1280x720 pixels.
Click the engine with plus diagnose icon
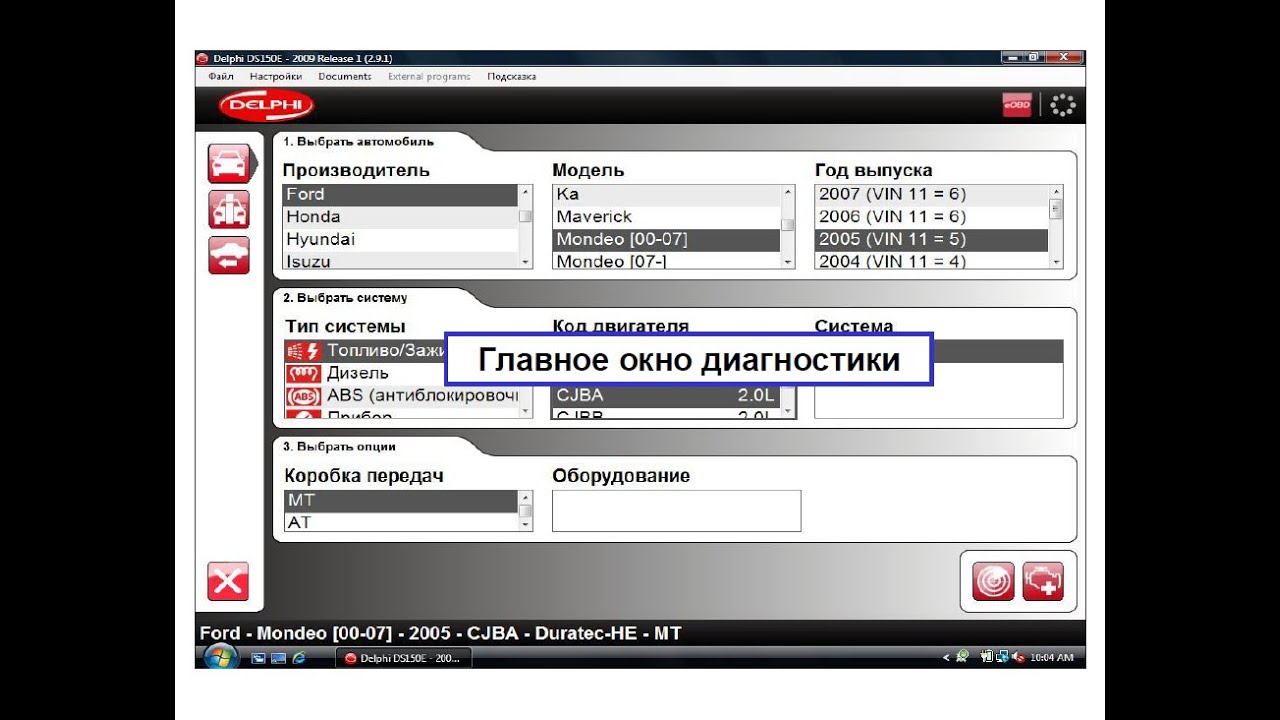pos(1043,581)
